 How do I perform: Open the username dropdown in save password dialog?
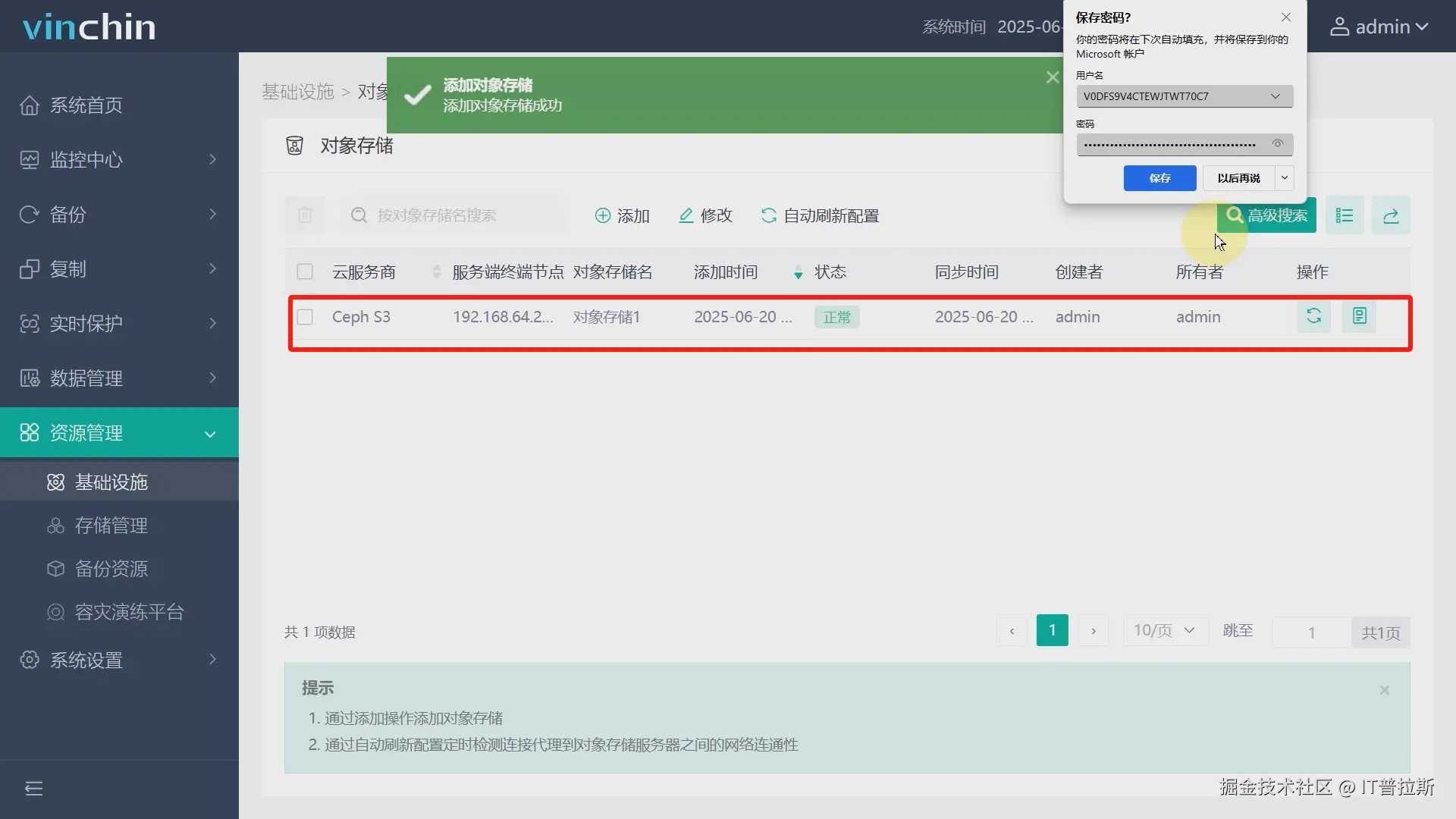point(1276,96)
